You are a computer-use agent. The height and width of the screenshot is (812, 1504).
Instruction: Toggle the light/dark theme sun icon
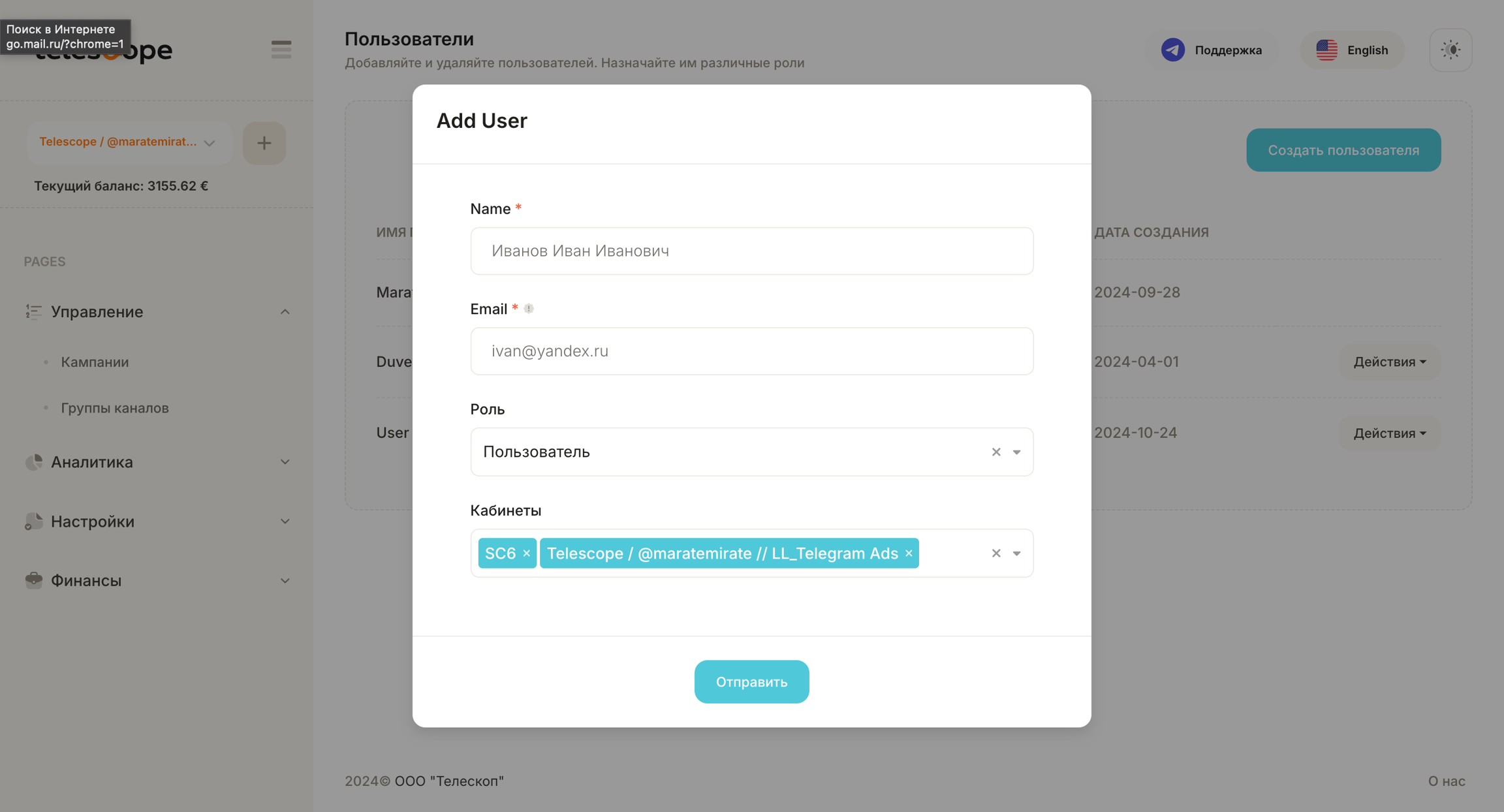[x=1450, y=50]
